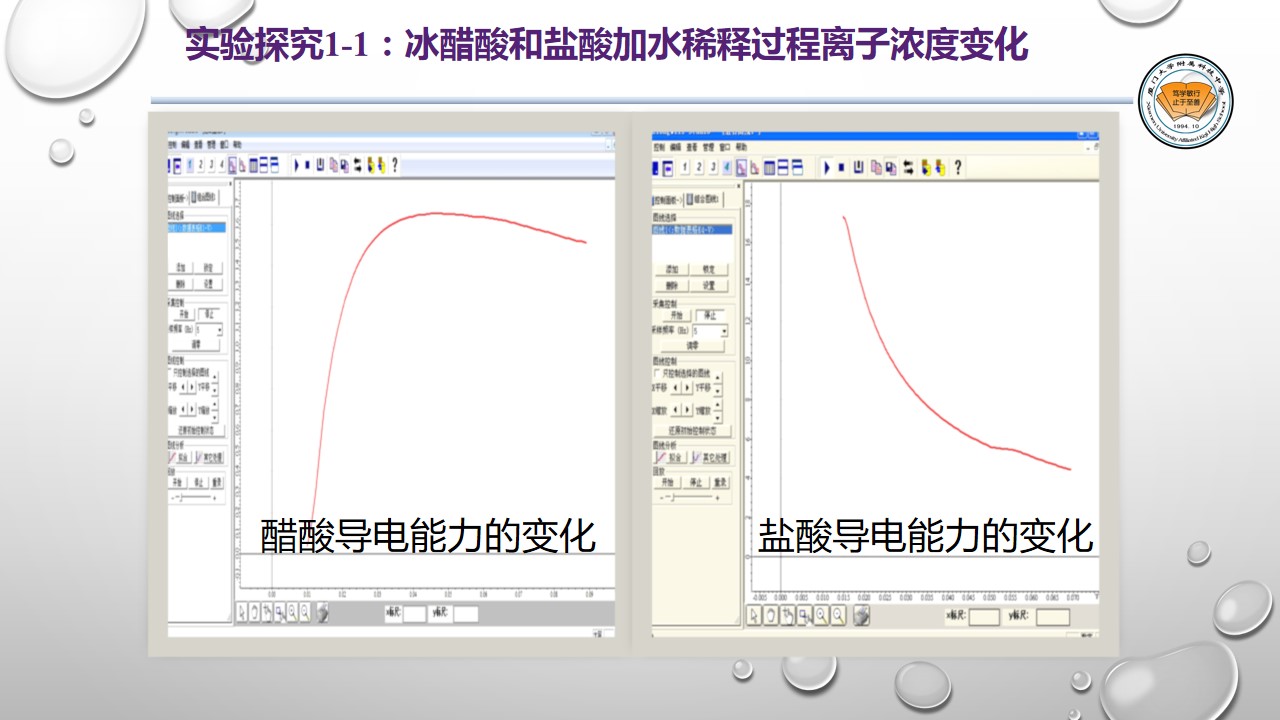Switch to the 控制面板 tab in the right window

668,201
